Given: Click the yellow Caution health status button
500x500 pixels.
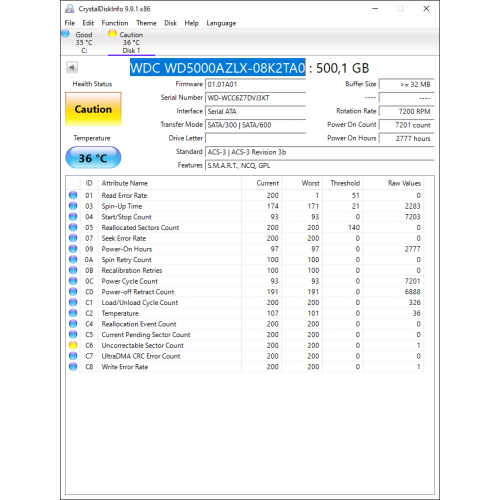Looking at the screenshot, I should (x=93, y=109).
